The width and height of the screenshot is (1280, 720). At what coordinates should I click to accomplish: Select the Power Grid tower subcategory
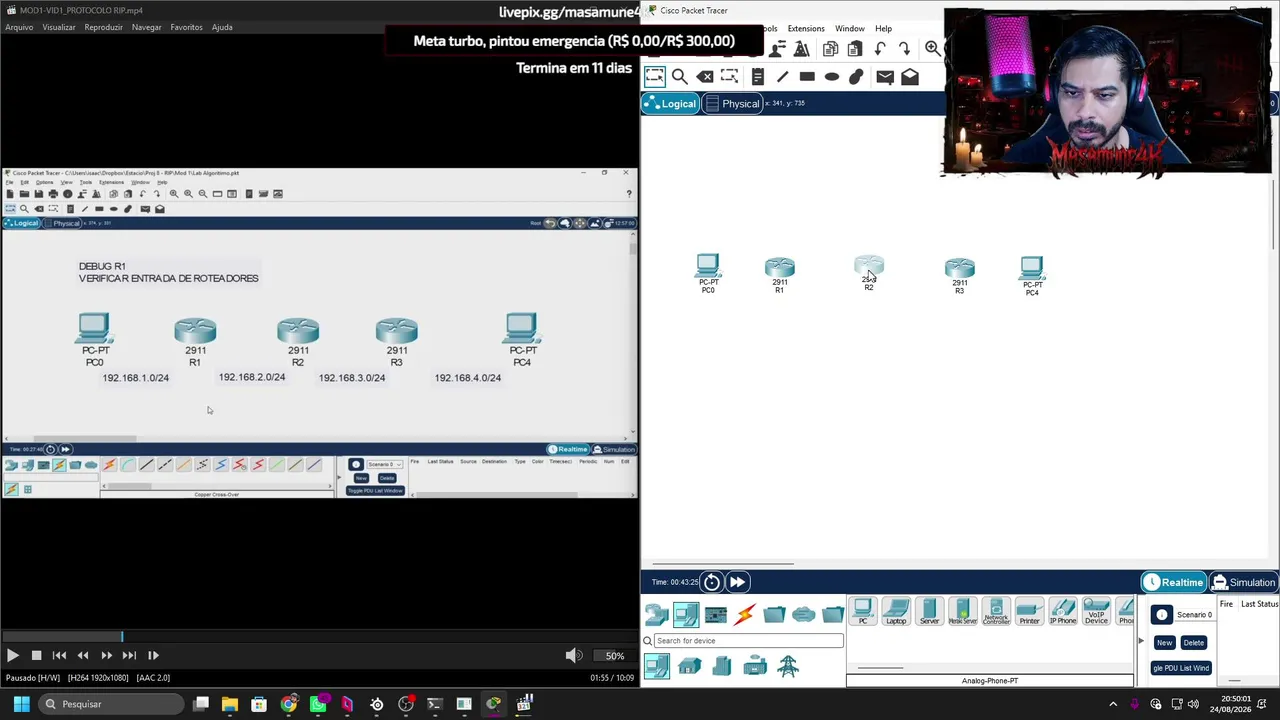788,666
